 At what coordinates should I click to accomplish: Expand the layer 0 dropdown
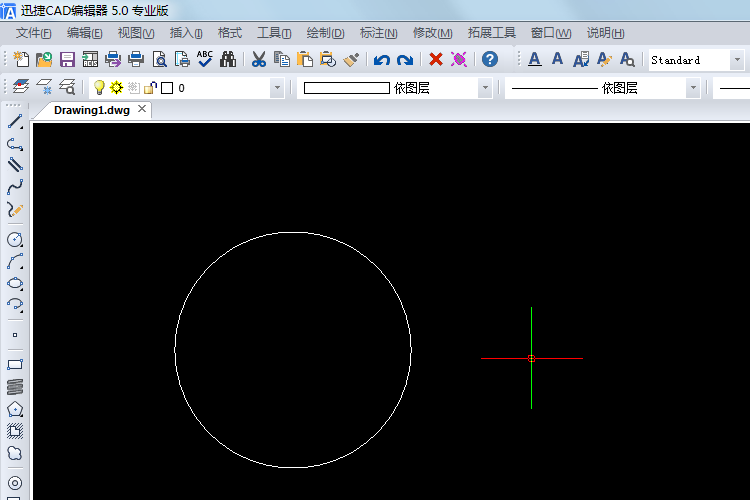click(277, 88)
